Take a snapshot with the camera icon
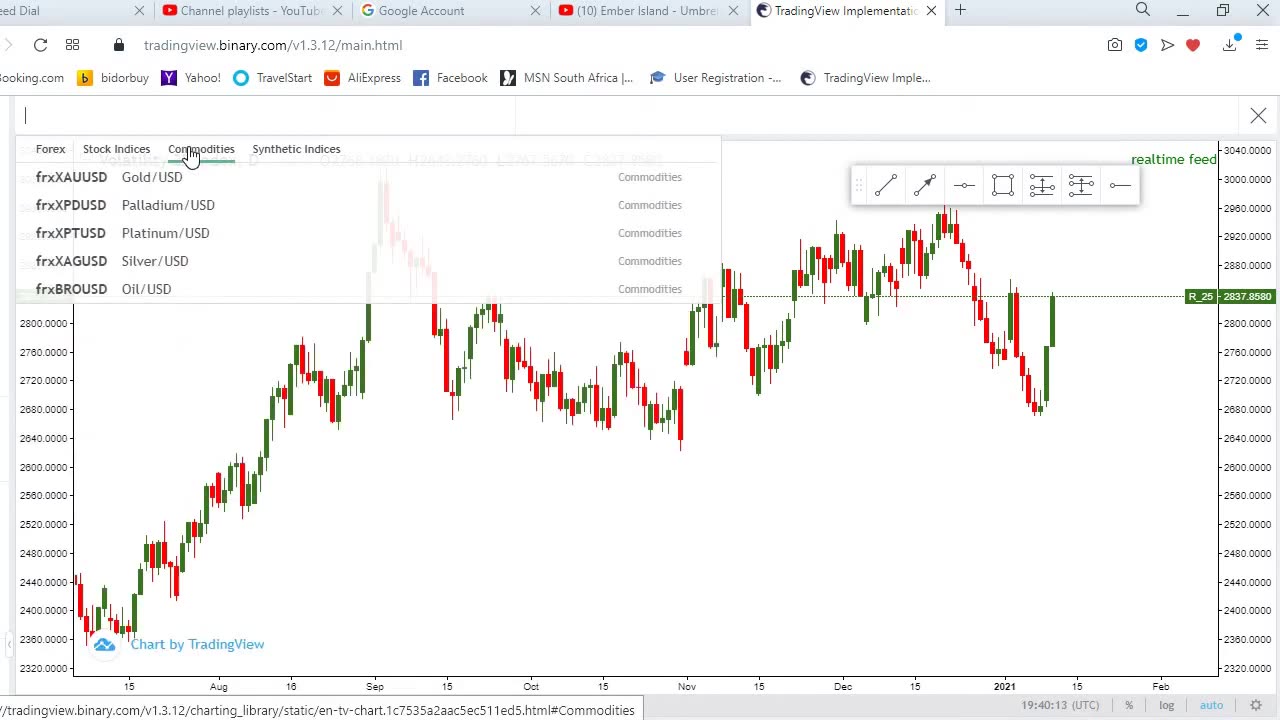 1114,45
